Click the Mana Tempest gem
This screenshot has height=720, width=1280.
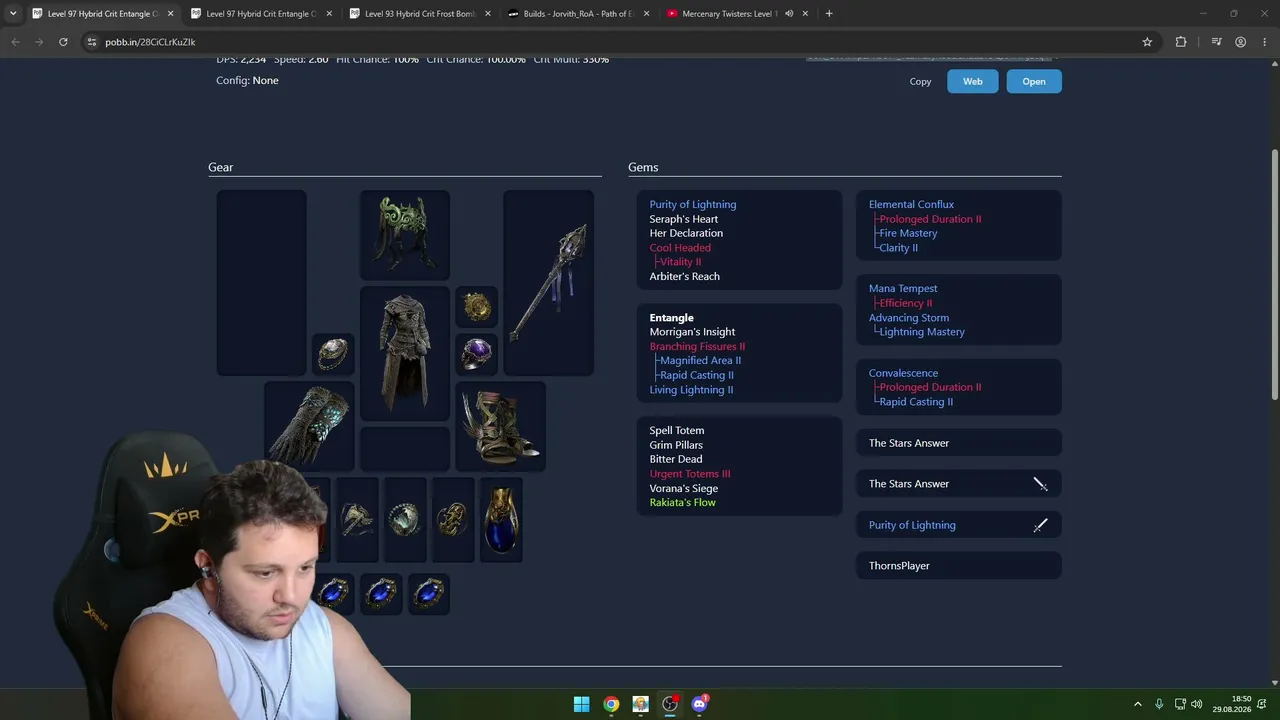pos(903,289)
